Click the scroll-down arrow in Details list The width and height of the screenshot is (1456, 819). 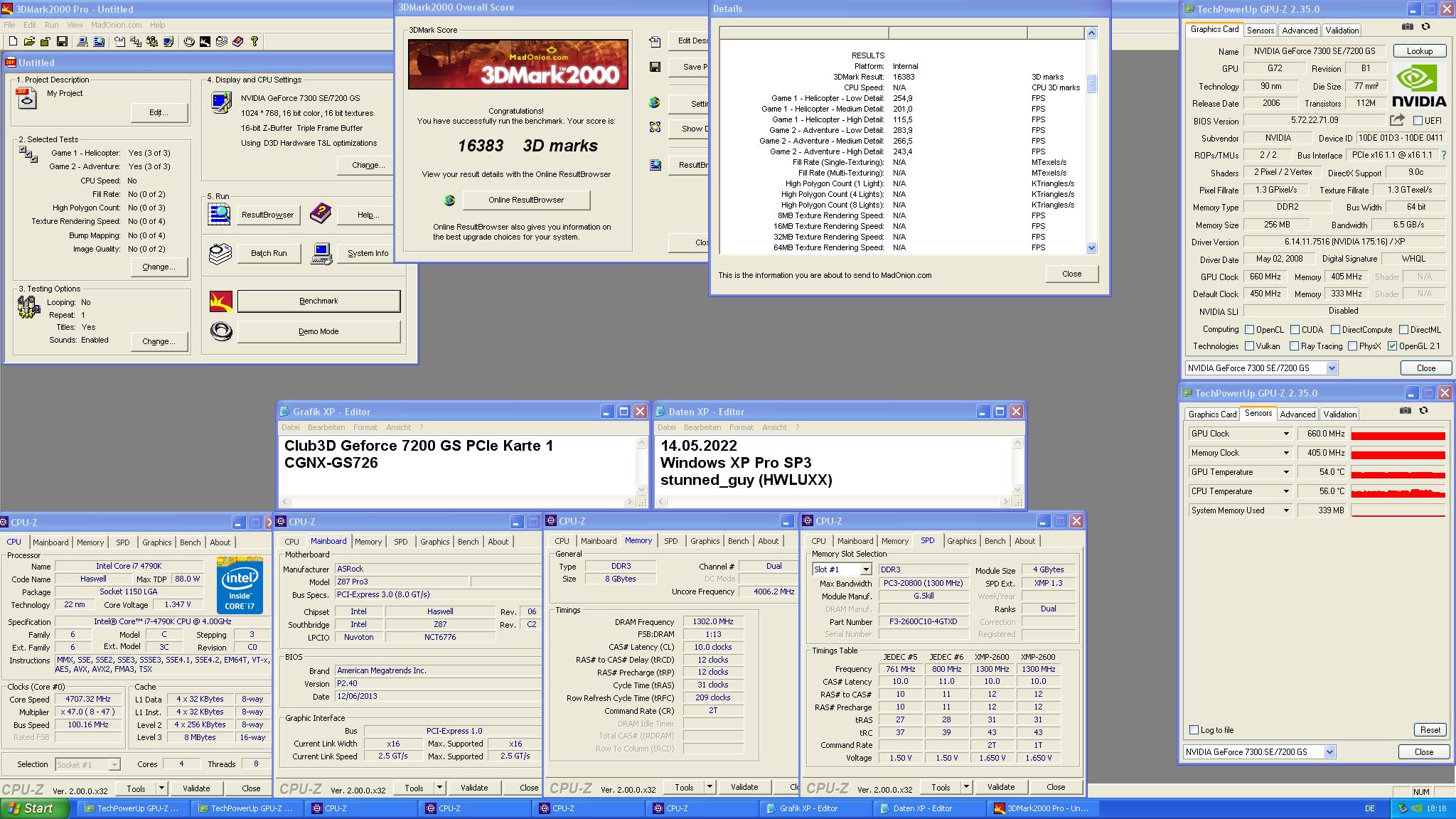click(x=1091, y=248)
